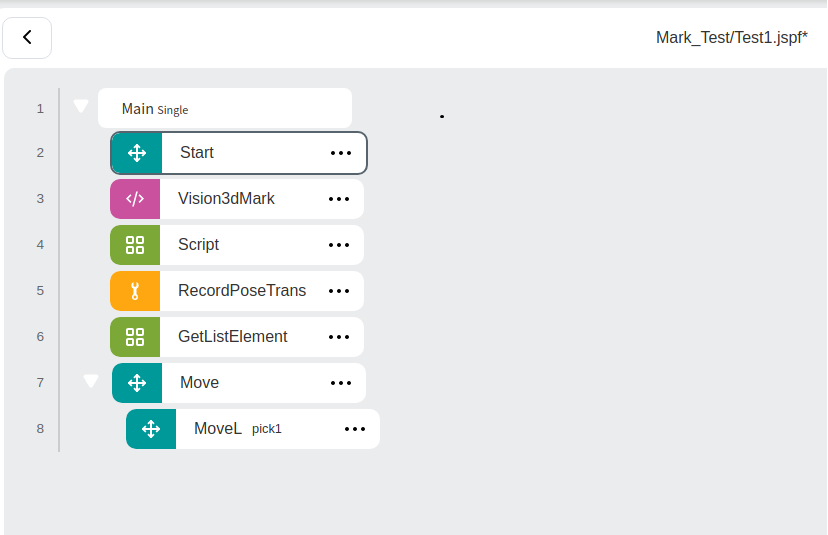The image size is (828, 535).
Task: Select the Vision3dMark block label
Action: [226, 199]
